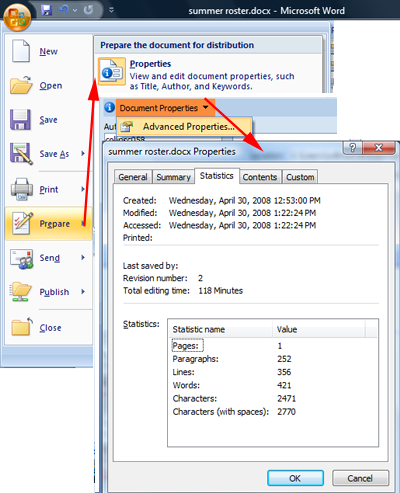Click the Created date value text

coord(244,200)
